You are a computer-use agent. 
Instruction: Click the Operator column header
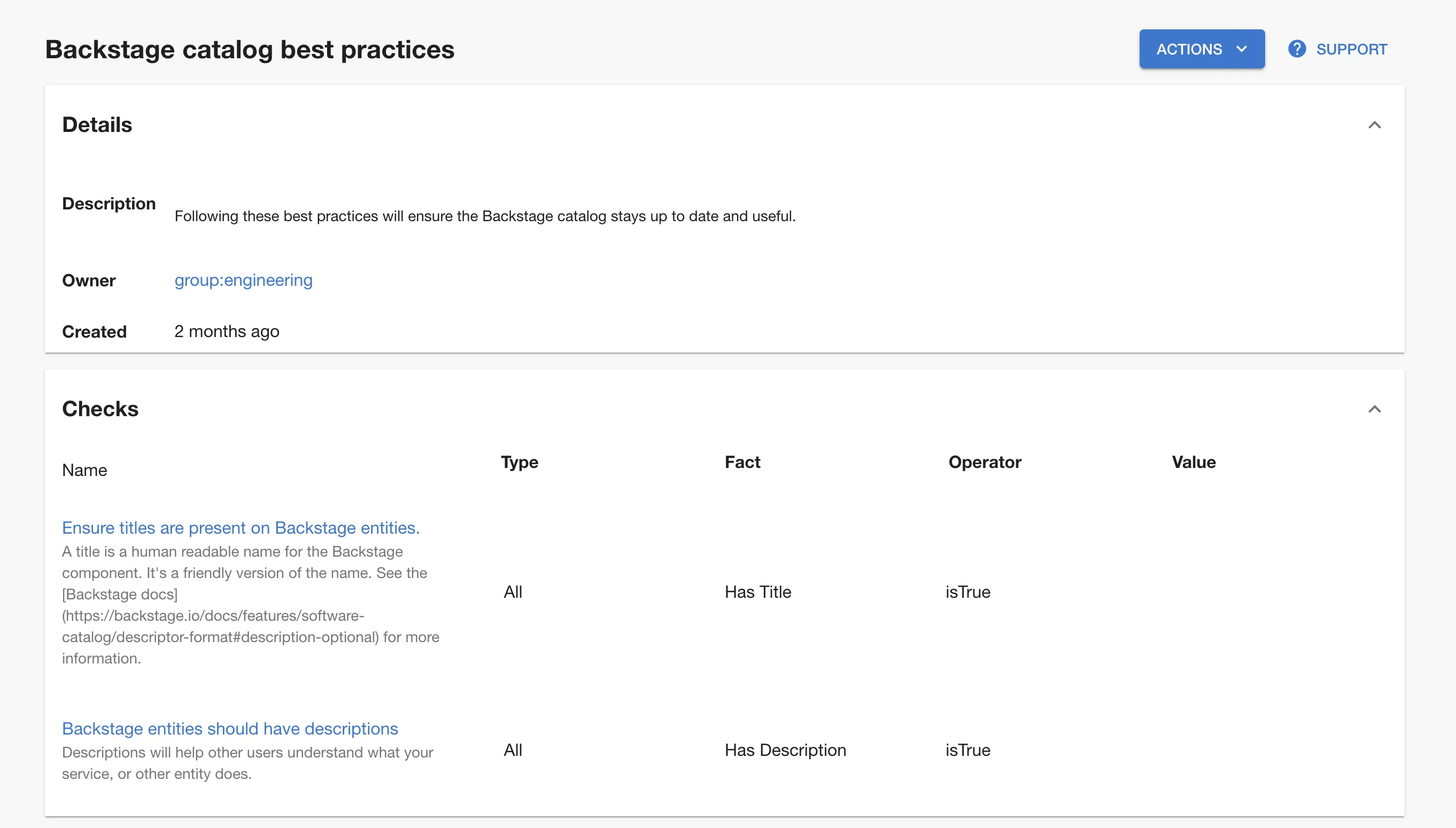985,462
